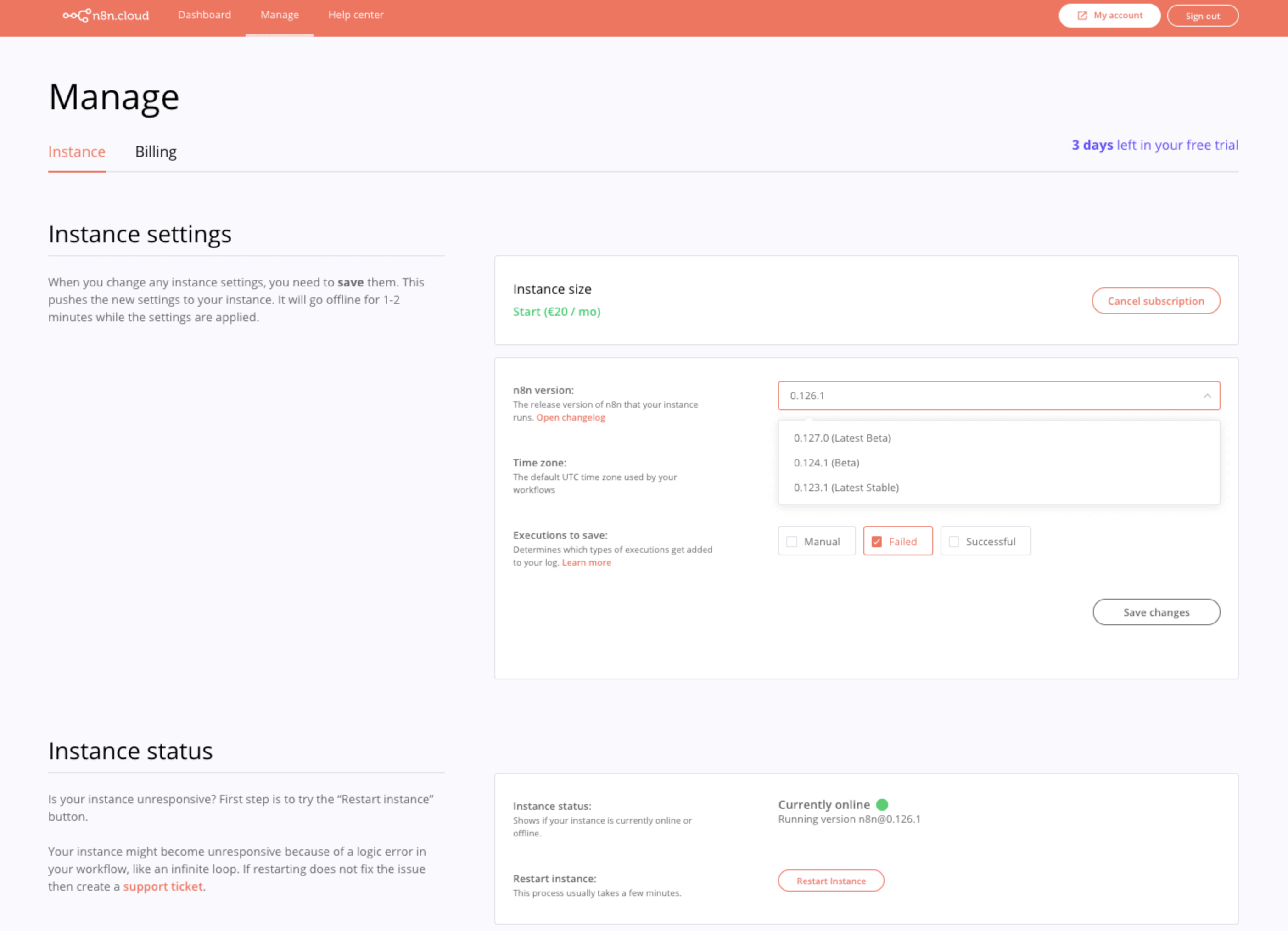Click the Dashboard navigation icon
Image resolution: width=1288 pixels, height=931 pixels.
tap(204, 15)
